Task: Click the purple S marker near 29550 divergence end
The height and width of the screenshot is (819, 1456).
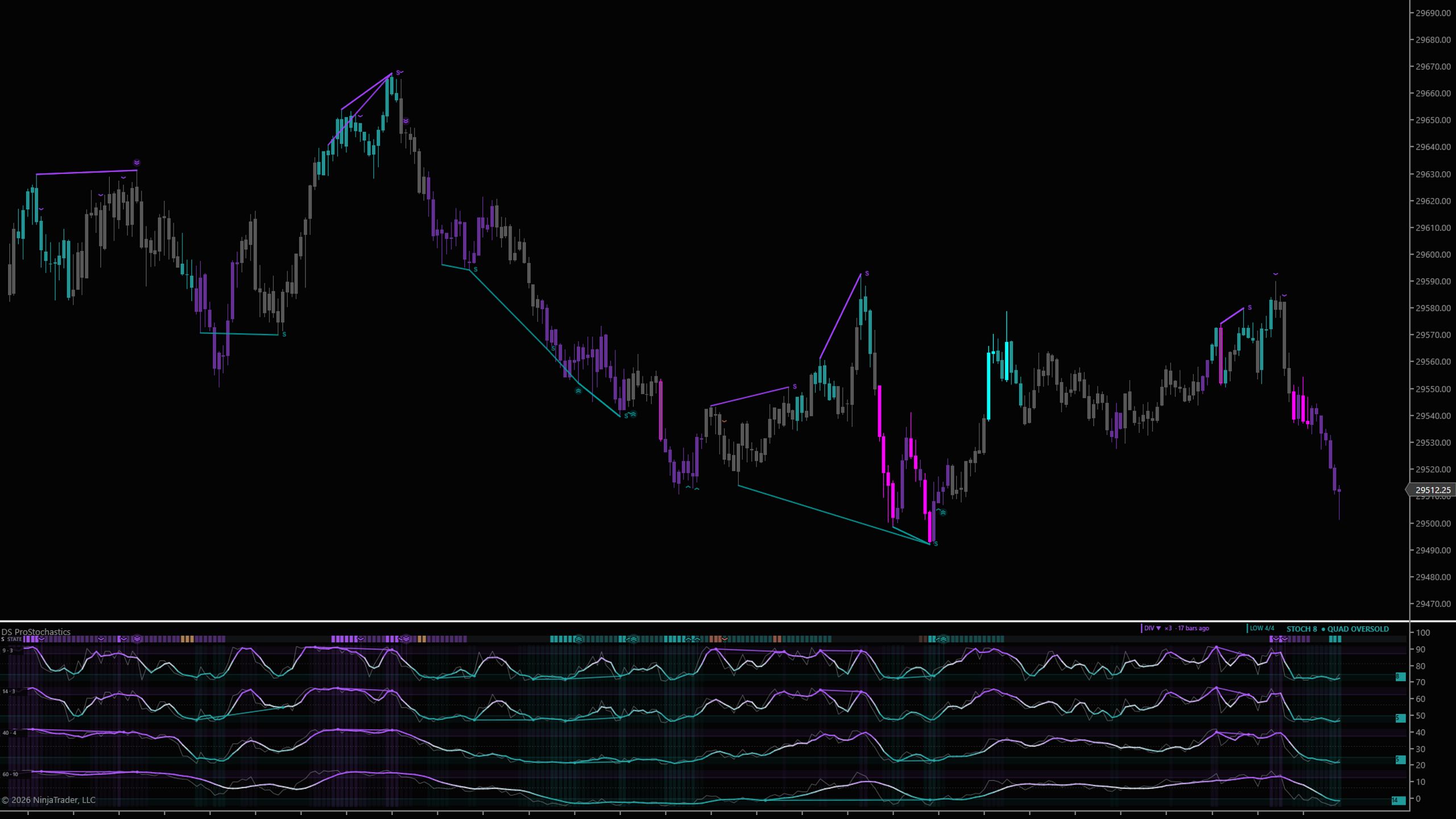Action: coord(795,387)
